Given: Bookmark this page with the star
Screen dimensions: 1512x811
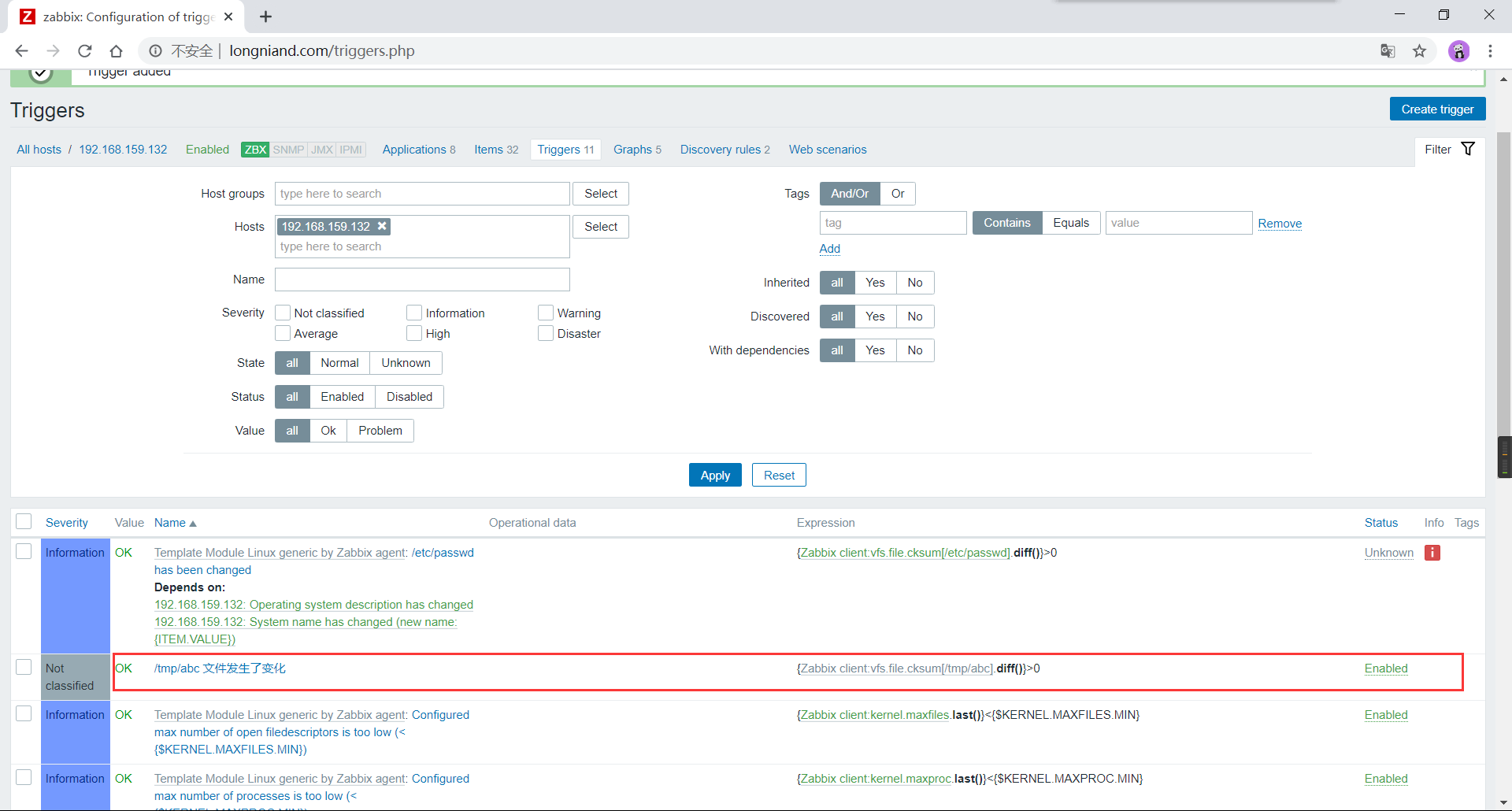Looking at the screenshot, I should [x=1419, y=51].
